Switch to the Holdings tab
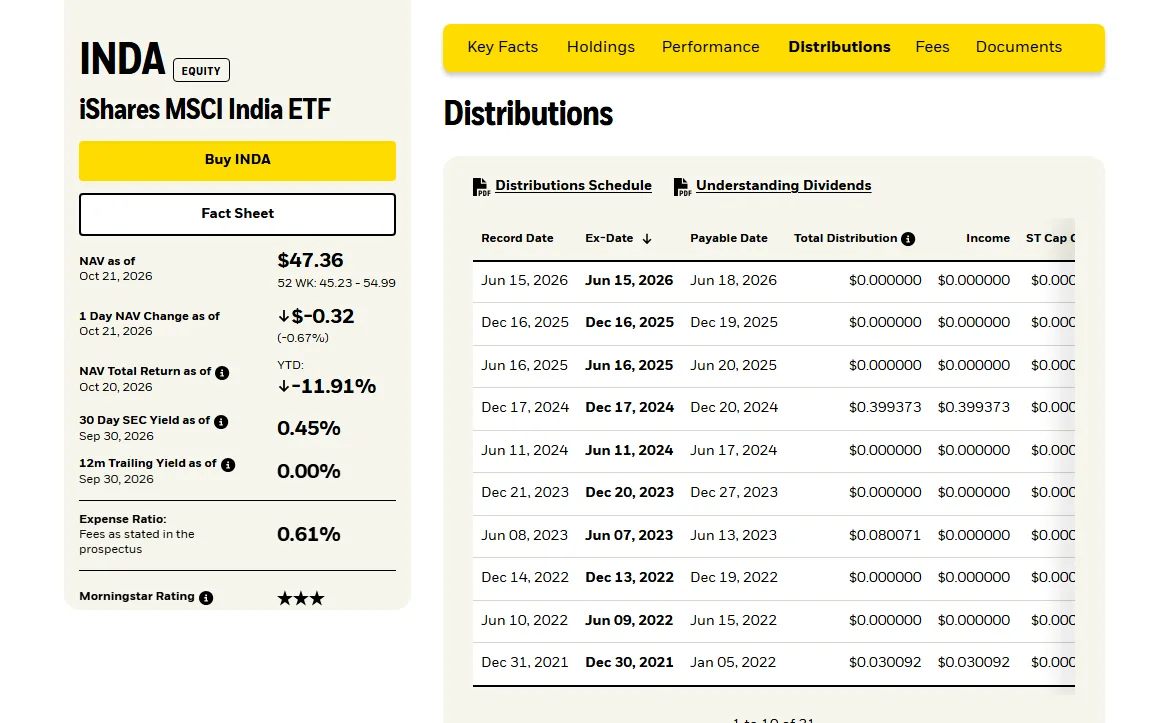Viewport: 1169px width, 723px height. tap(601, 47)
